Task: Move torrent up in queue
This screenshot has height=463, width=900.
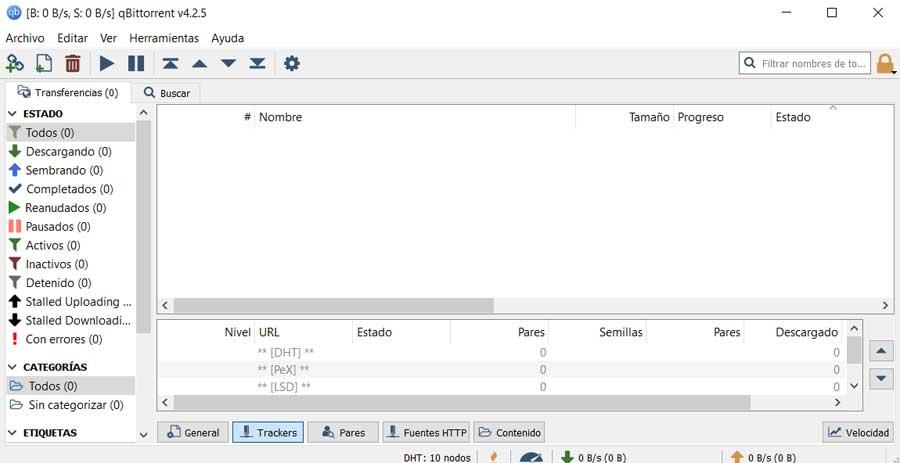Action: [x=199, y=64]
